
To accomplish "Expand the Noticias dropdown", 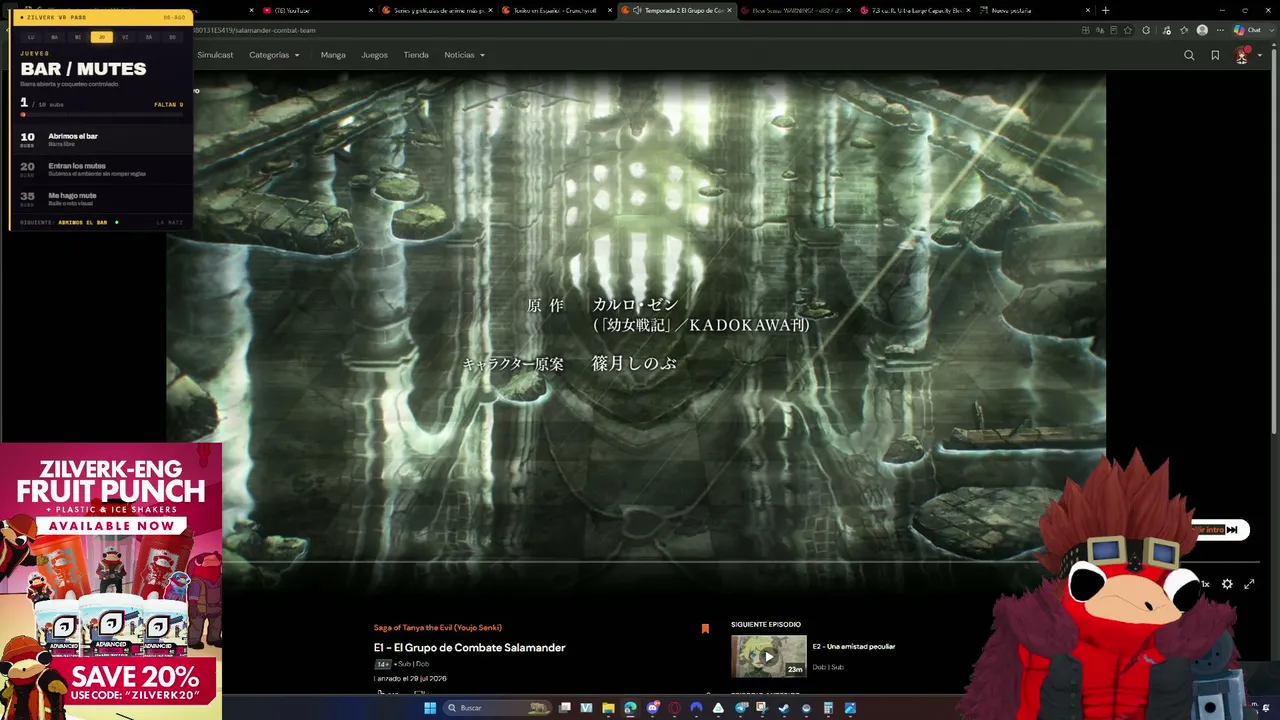I will [x=464, y=55].
